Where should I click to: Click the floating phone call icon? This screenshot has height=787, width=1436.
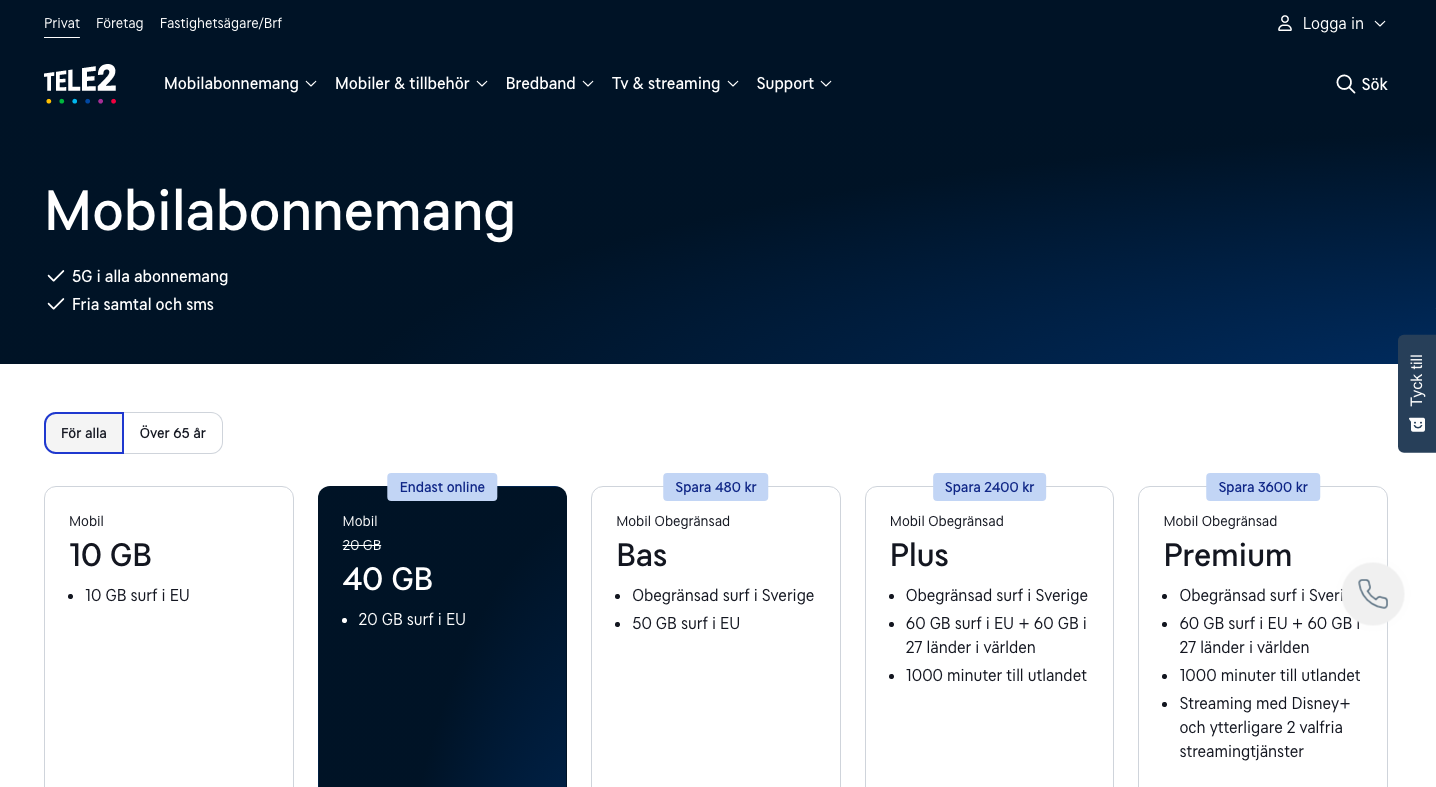(1373, 594)
